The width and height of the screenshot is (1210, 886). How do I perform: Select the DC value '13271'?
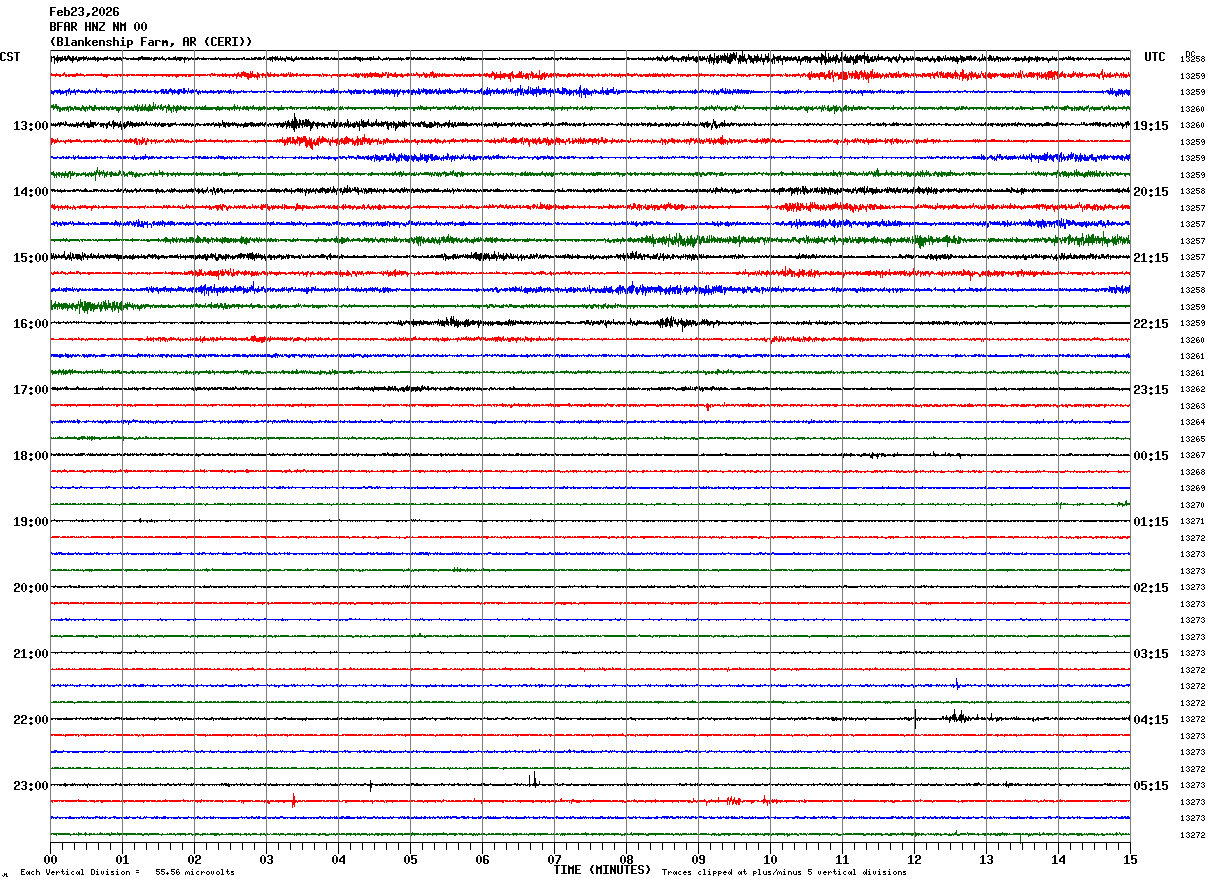(x=1192, y=522)
